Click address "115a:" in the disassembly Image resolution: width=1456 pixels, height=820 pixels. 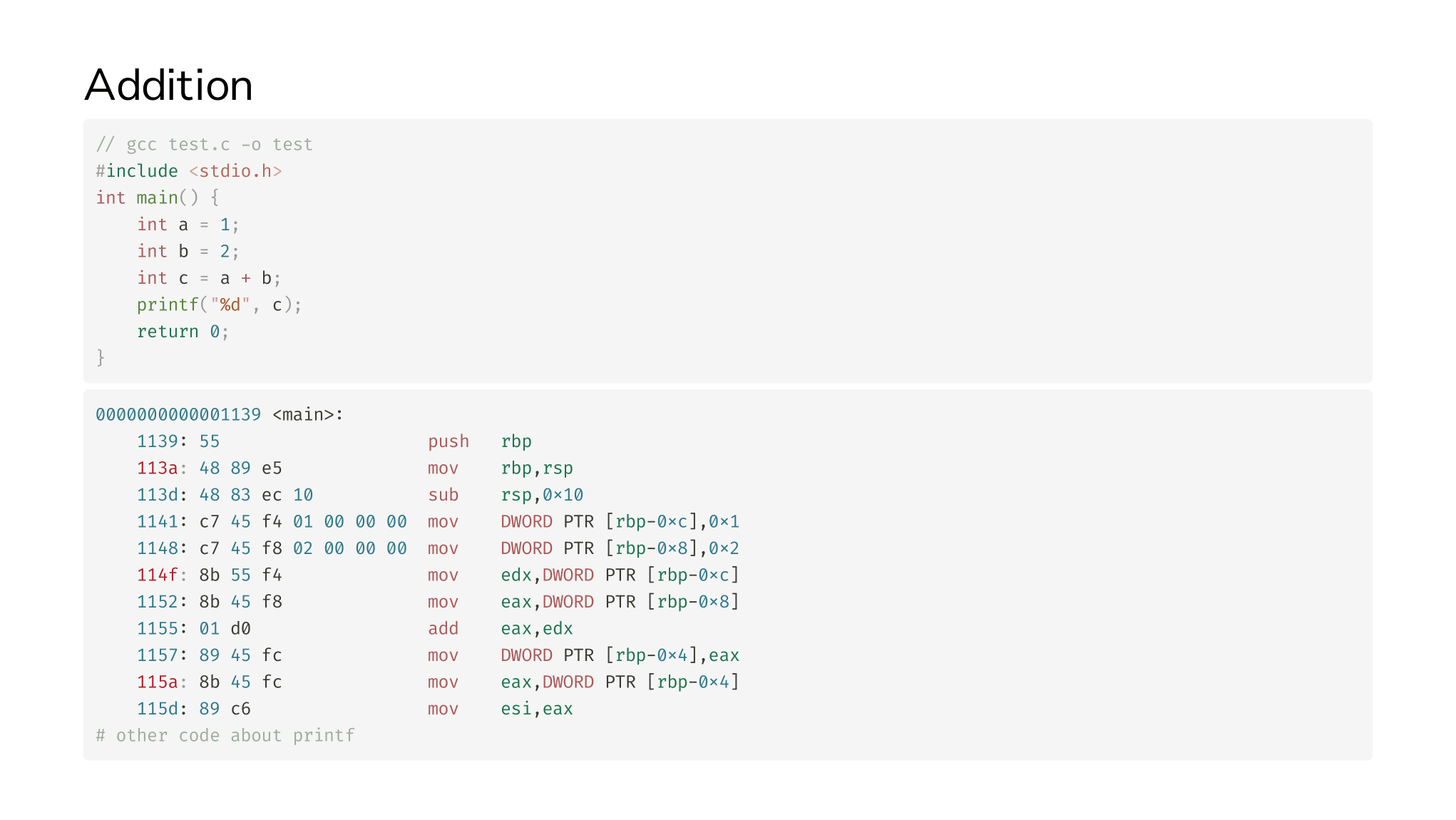click(162, 682)
